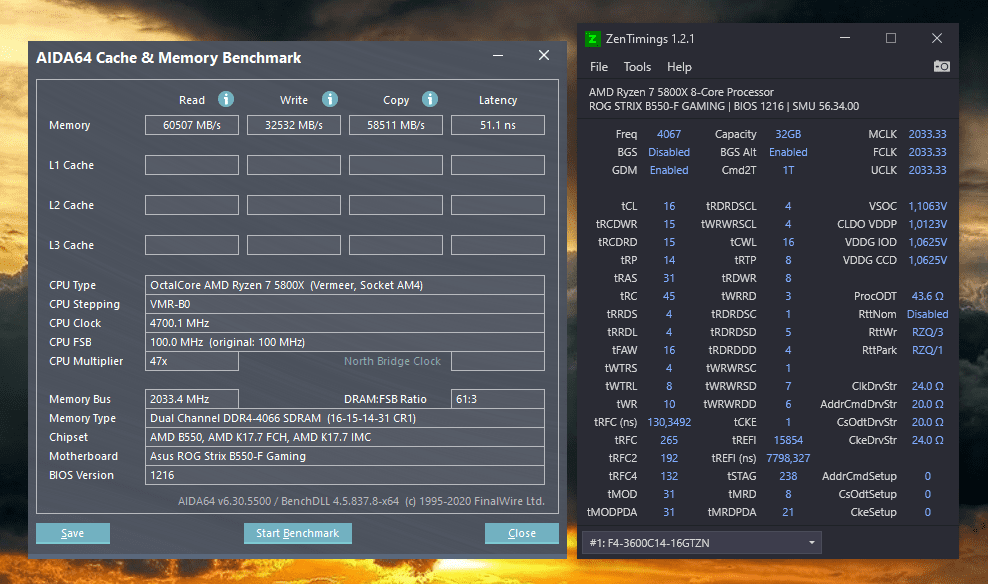The height and width of the screenshot is (584, 988).
Task: Click RttNom value Disabled
Action: click(927, 314)
